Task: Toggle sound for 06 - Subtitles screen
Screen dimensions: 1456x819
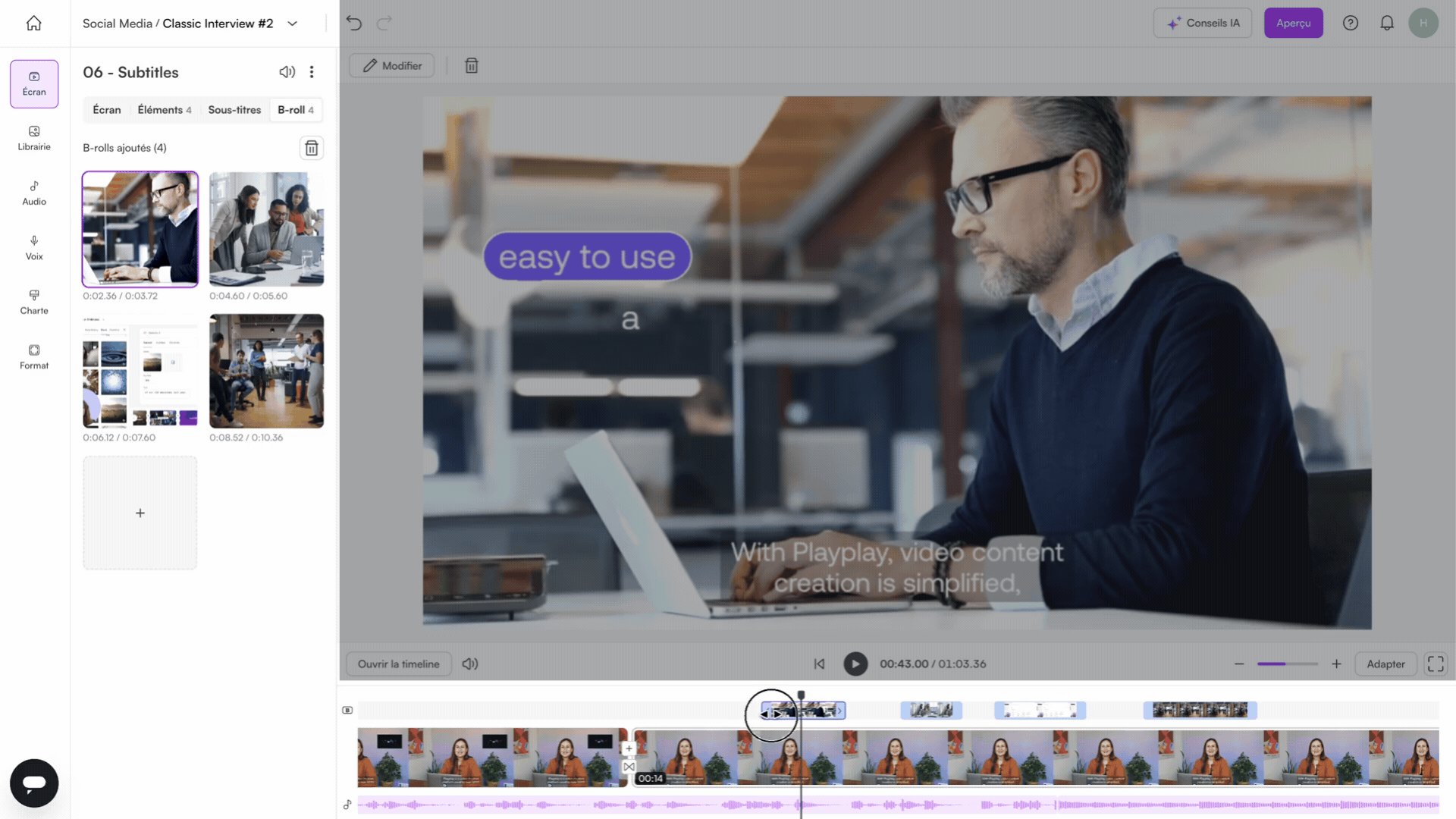Action: (x=287, y=72)
